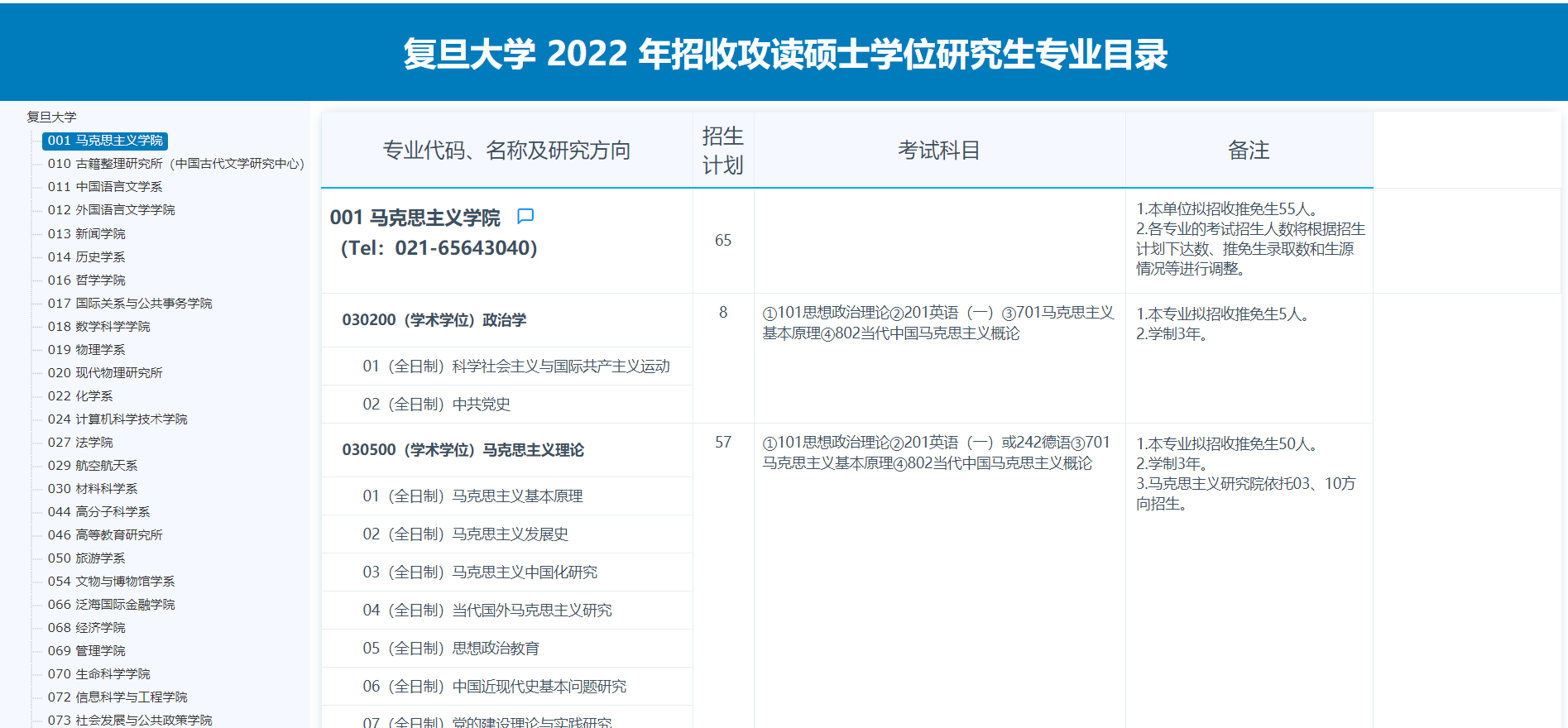Image resolution: width=1568 pixels, height=728 pixels.
Task: Open 010 古籍整理研究所 in the tree
Action: pyautogui.click(x=176, y=164)
